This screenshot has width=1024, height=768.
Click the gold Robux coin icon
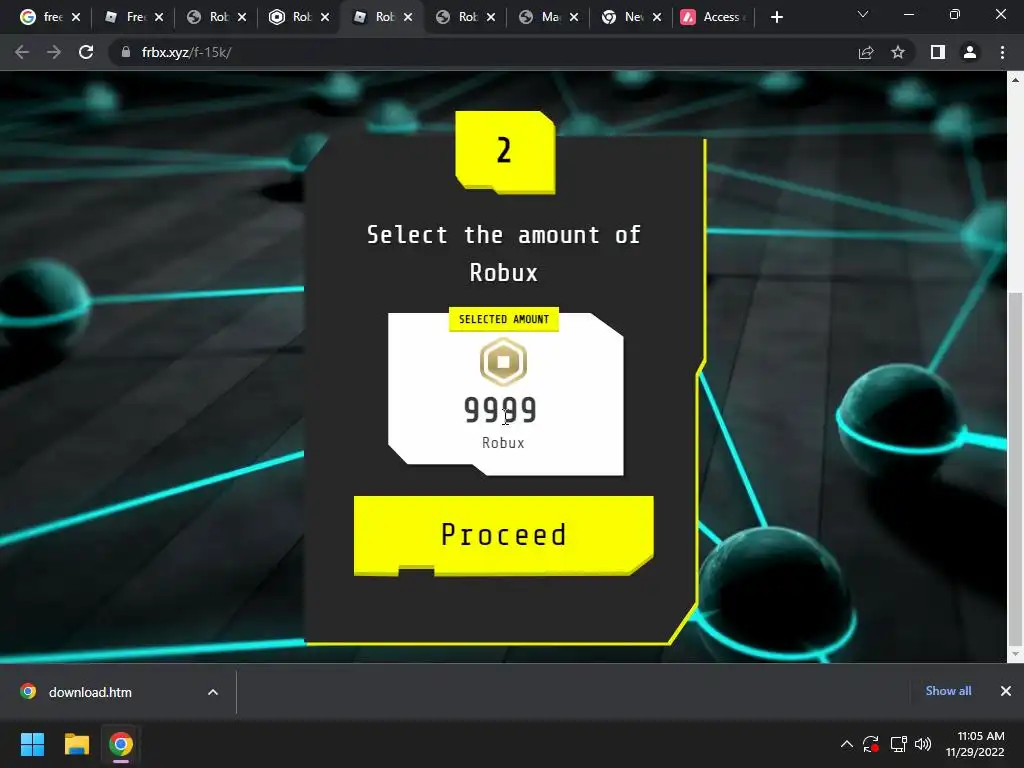point(504,362)
